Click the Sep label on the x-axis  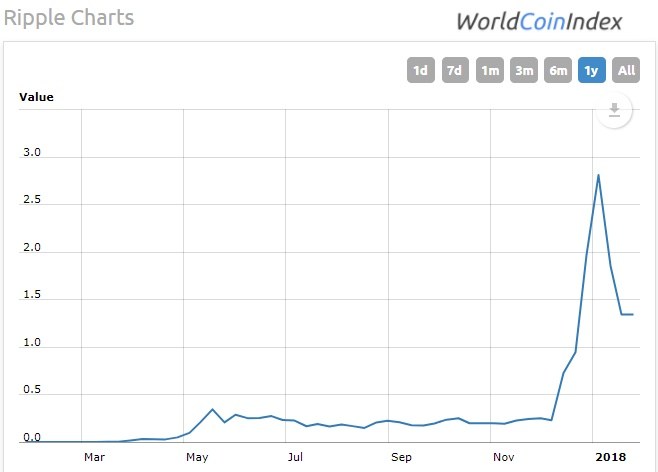point(401,457)
